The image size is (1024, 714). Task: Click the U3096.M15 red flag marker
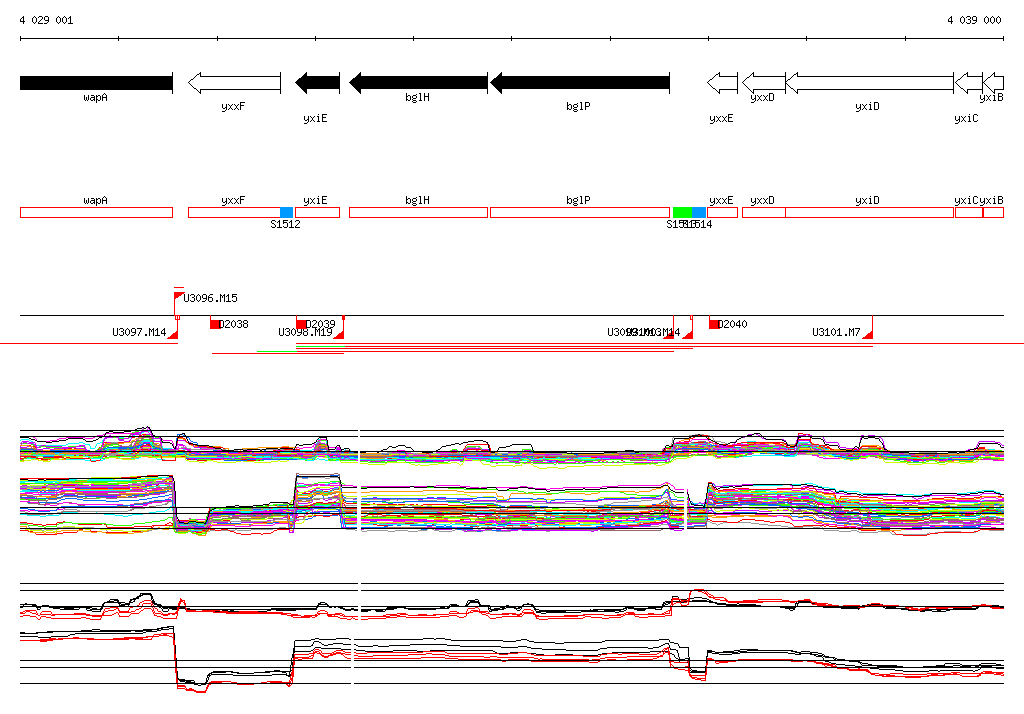[x=178, y=297]
